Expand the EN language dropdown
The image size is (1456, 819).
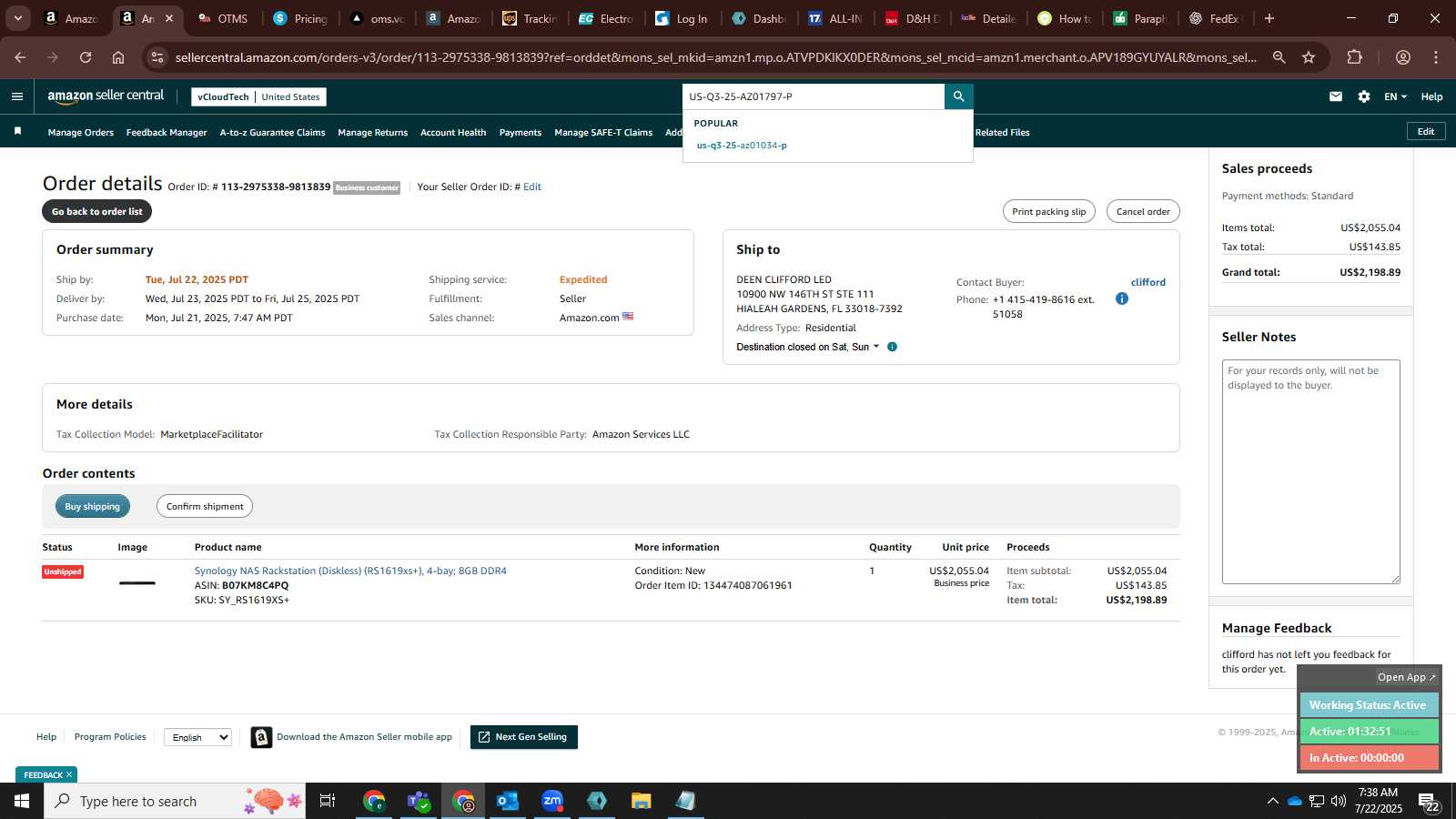(x=1395, y=96)
